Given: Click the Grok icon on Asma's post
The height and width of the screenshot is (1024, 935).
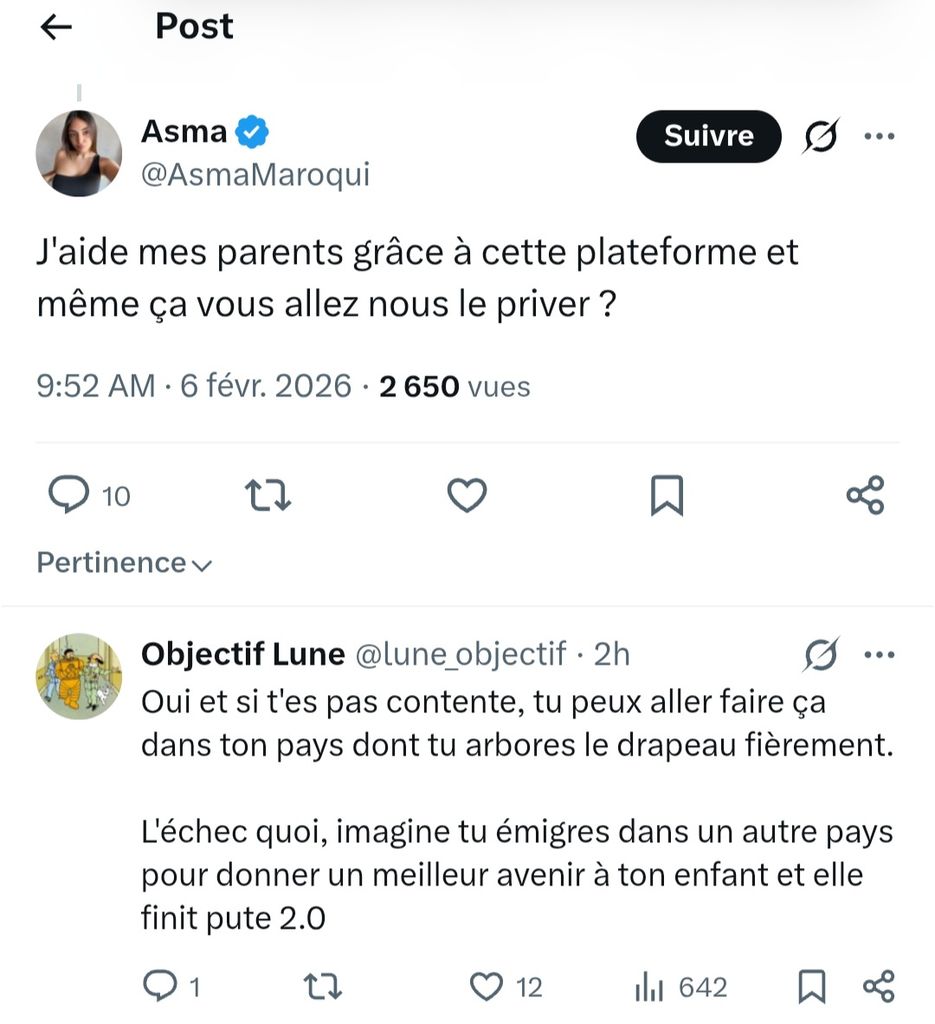Looking at the screenshot, I should 821,136.
